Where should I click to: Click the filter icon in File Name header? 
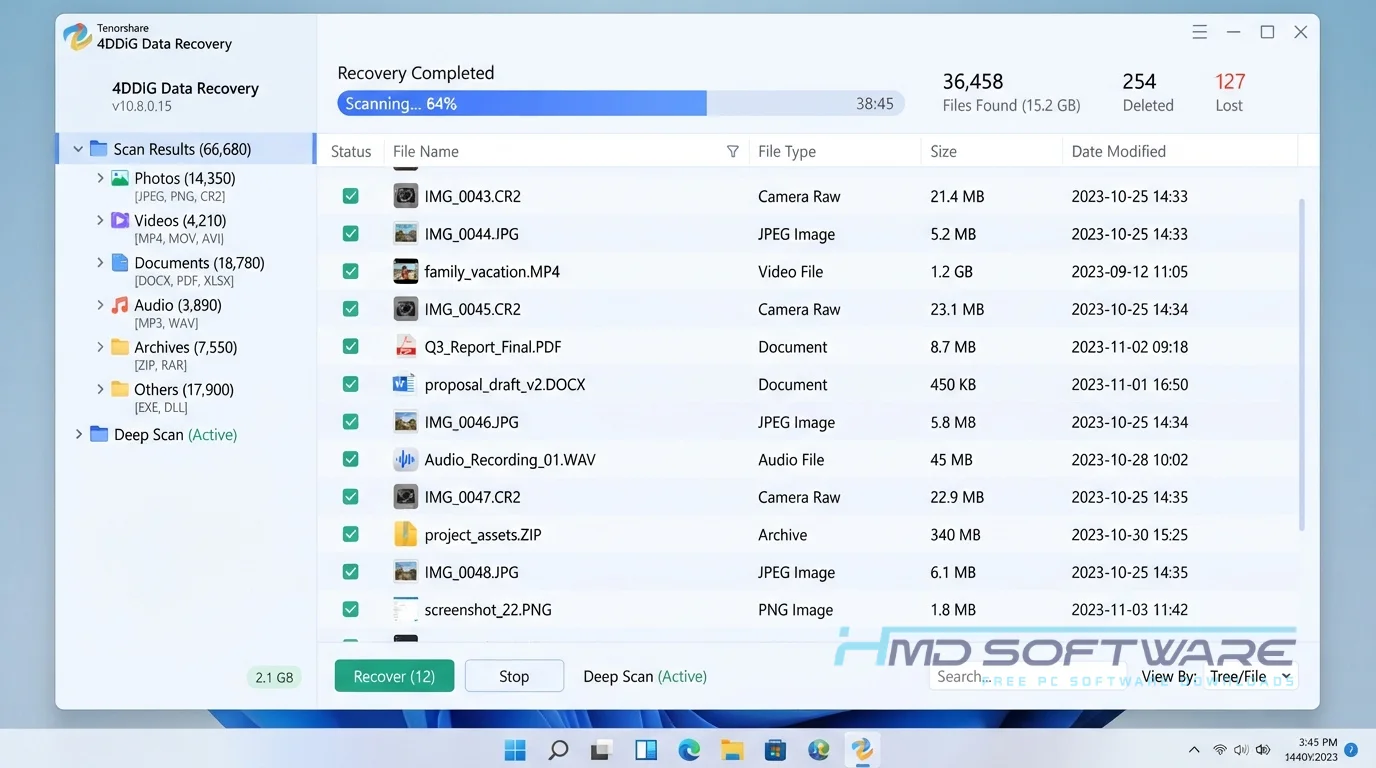733,152
